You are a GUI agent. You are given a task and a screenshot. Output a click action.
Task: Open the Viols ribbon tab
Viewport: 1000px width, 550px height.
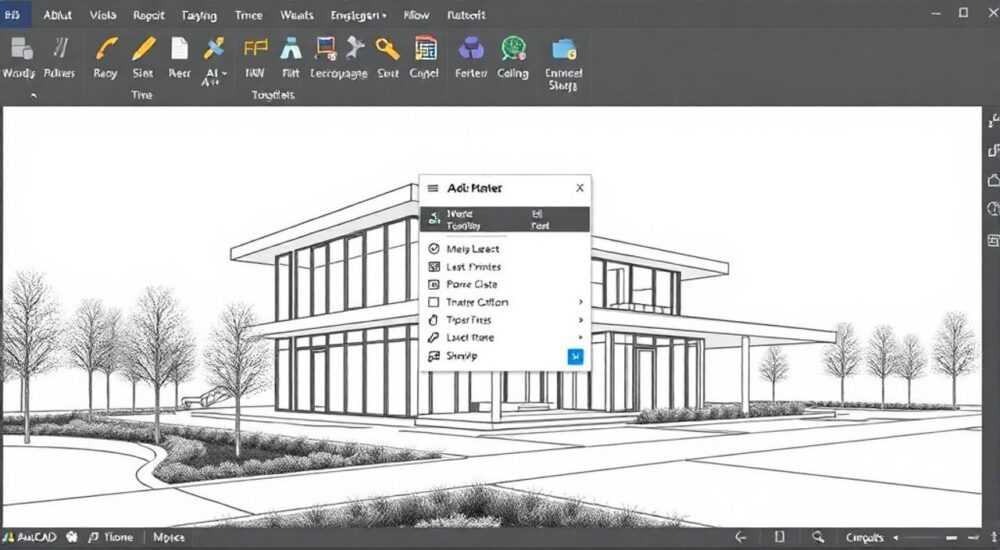[103, 15]
